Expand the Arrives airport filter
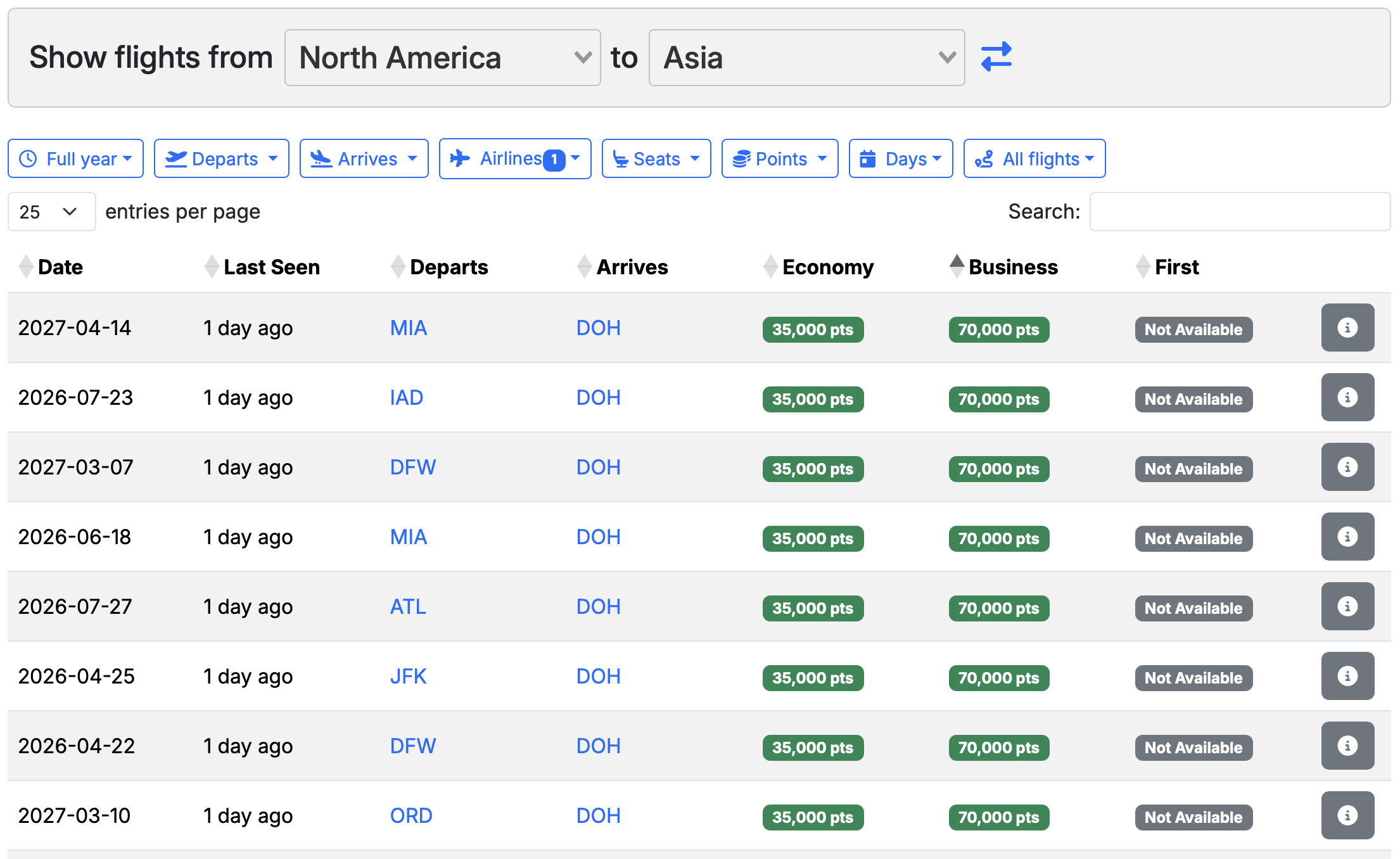 [364, 158]
